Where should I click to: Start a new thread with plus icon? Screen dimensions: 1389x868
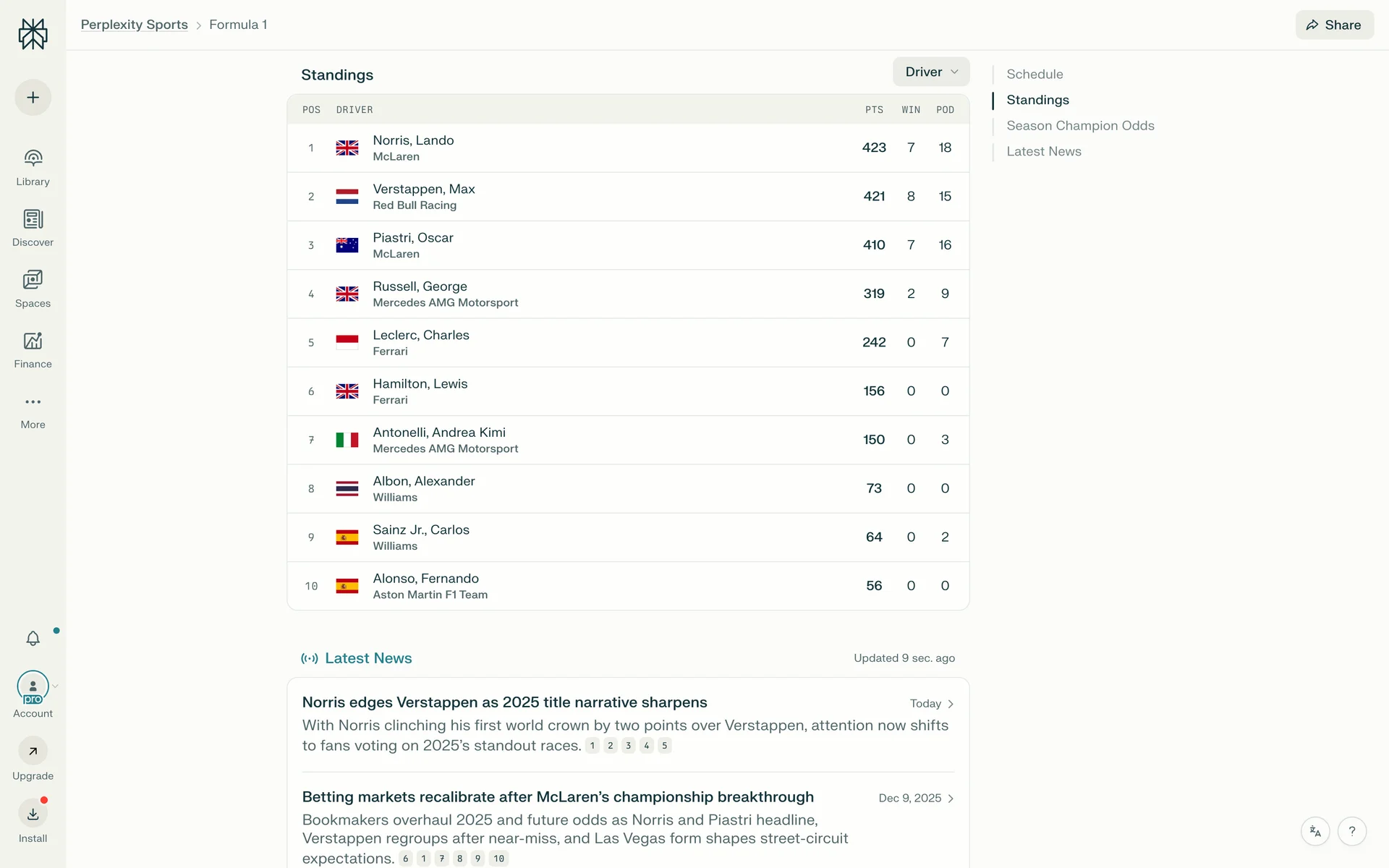[33, 98]
